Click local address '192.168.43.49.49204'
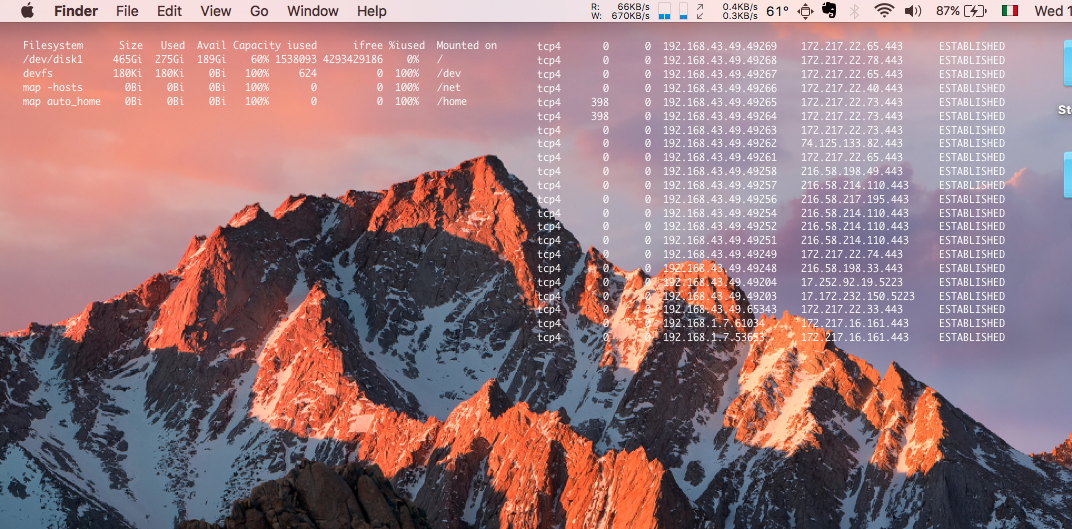1072x529 pixels. [720, 282]
